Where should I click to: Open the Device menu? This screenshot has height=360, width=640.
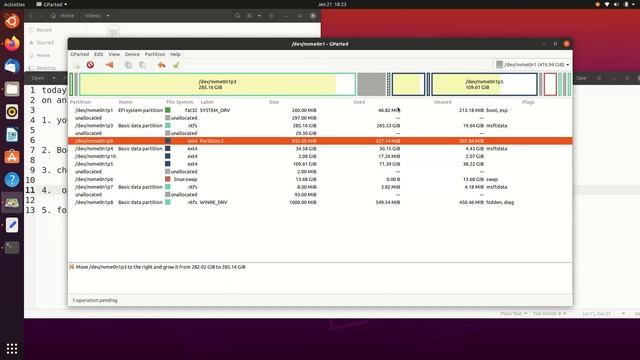click(x=132, y=54)
